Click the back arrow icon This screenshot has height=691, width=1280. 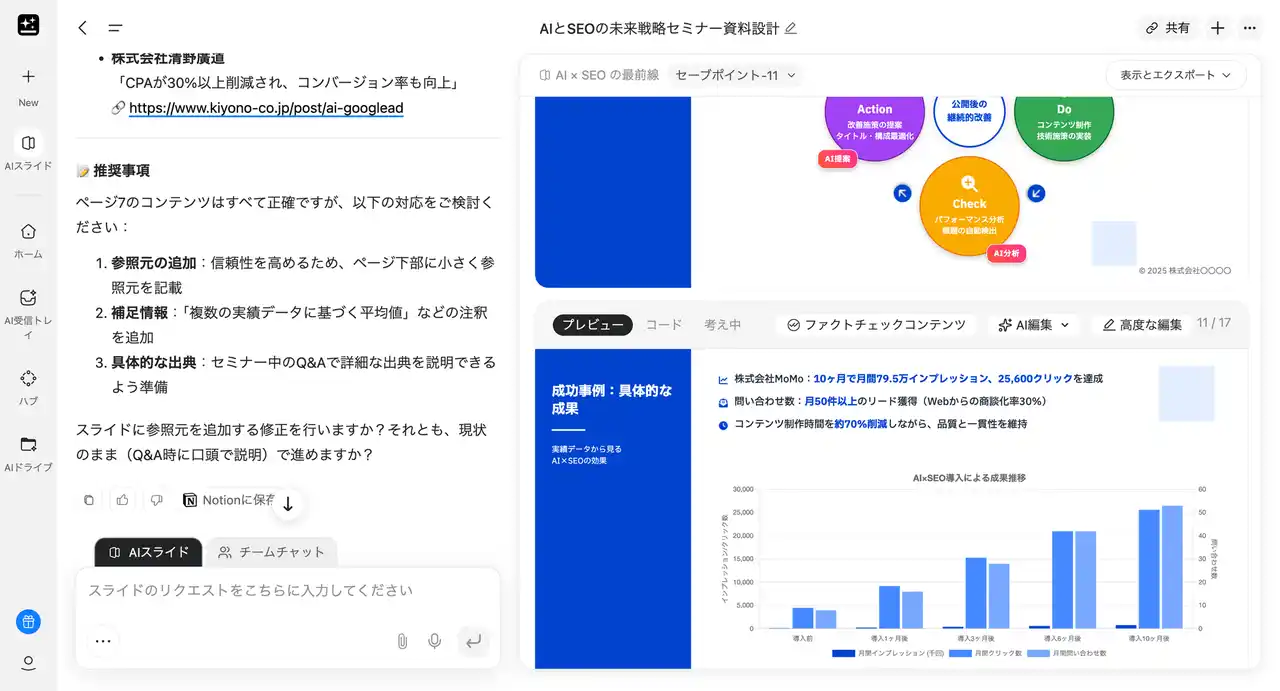(x=82, y=28)
